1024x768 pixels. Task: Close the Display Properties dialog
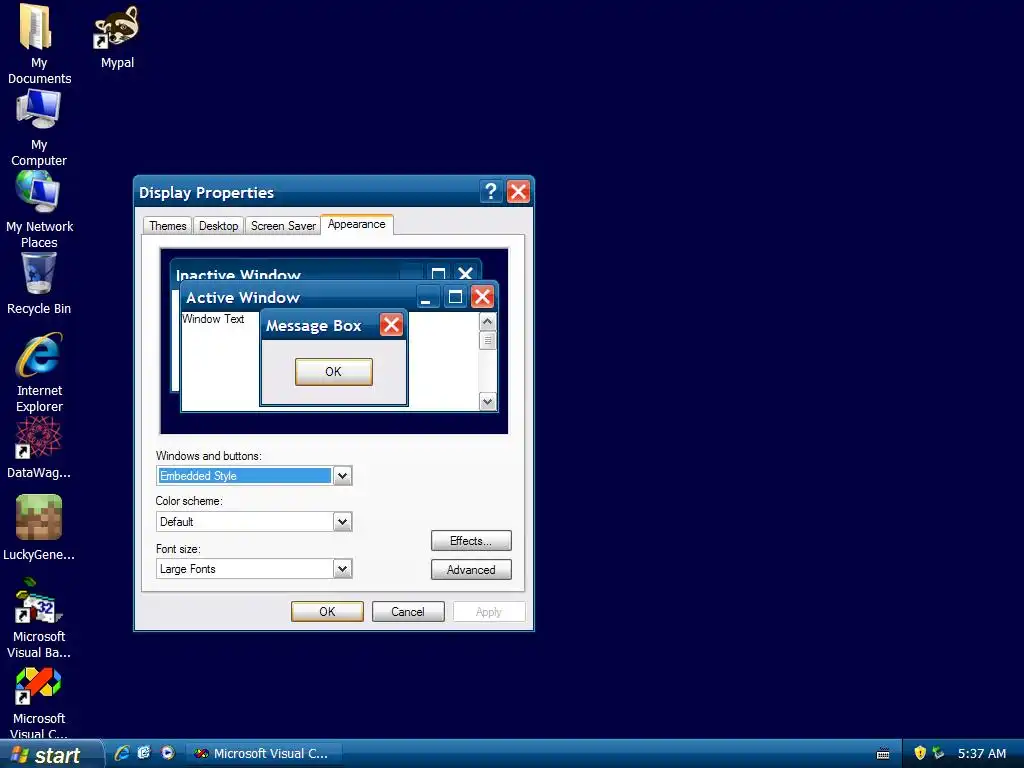coord(519,191)
